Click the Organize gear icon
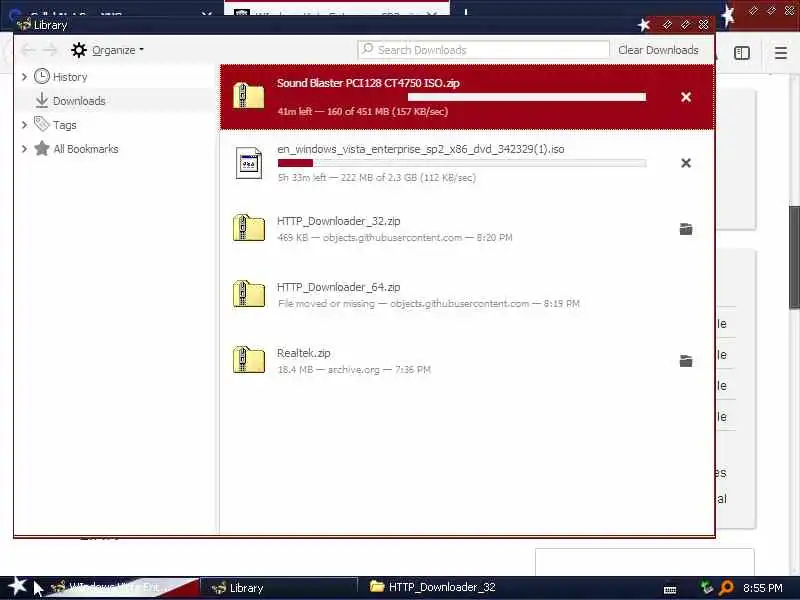This screenshot has height=600, width=800. point(79,50)
